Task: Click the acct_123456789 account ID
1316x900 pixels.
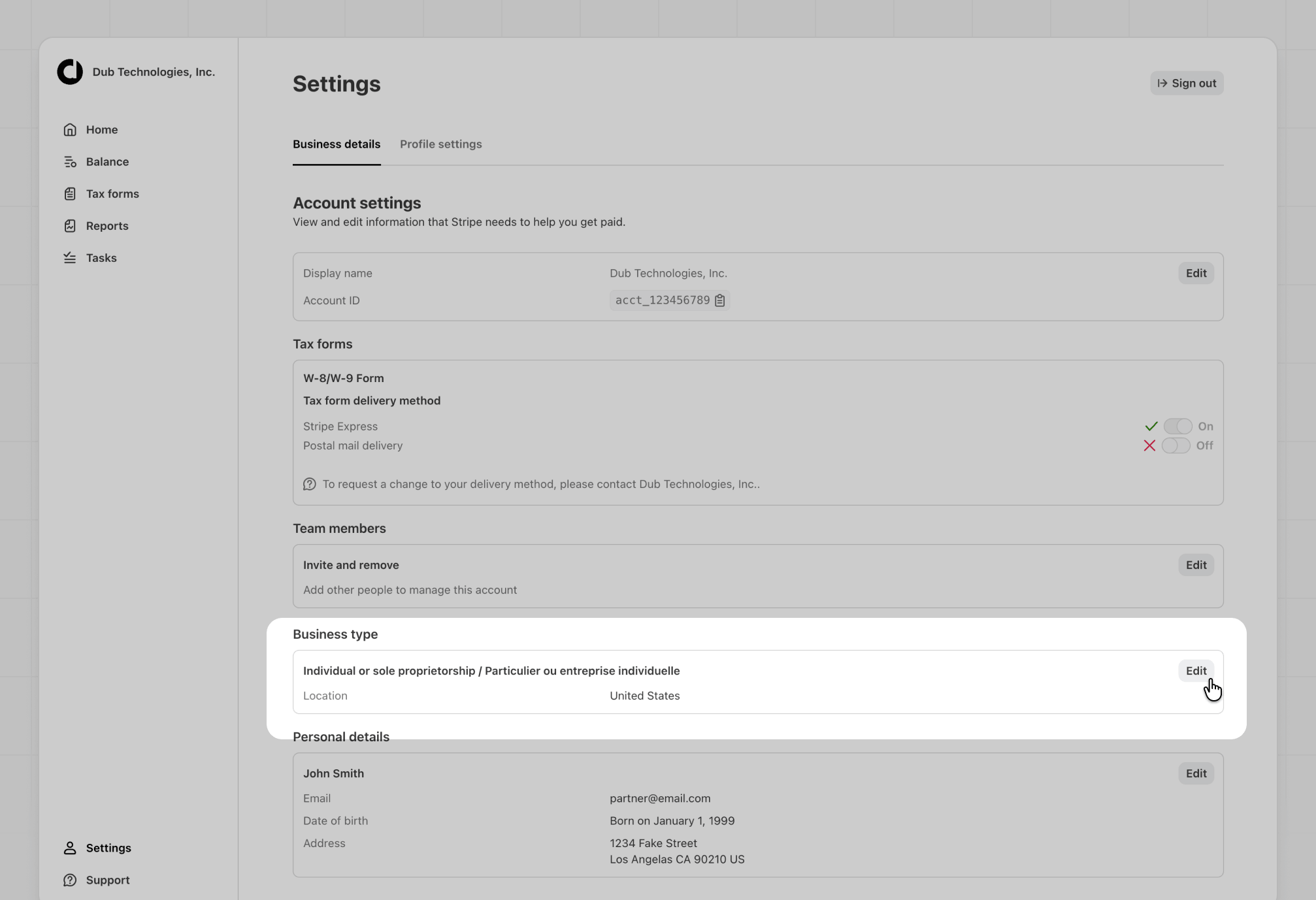Action: (x=663, y=300)
